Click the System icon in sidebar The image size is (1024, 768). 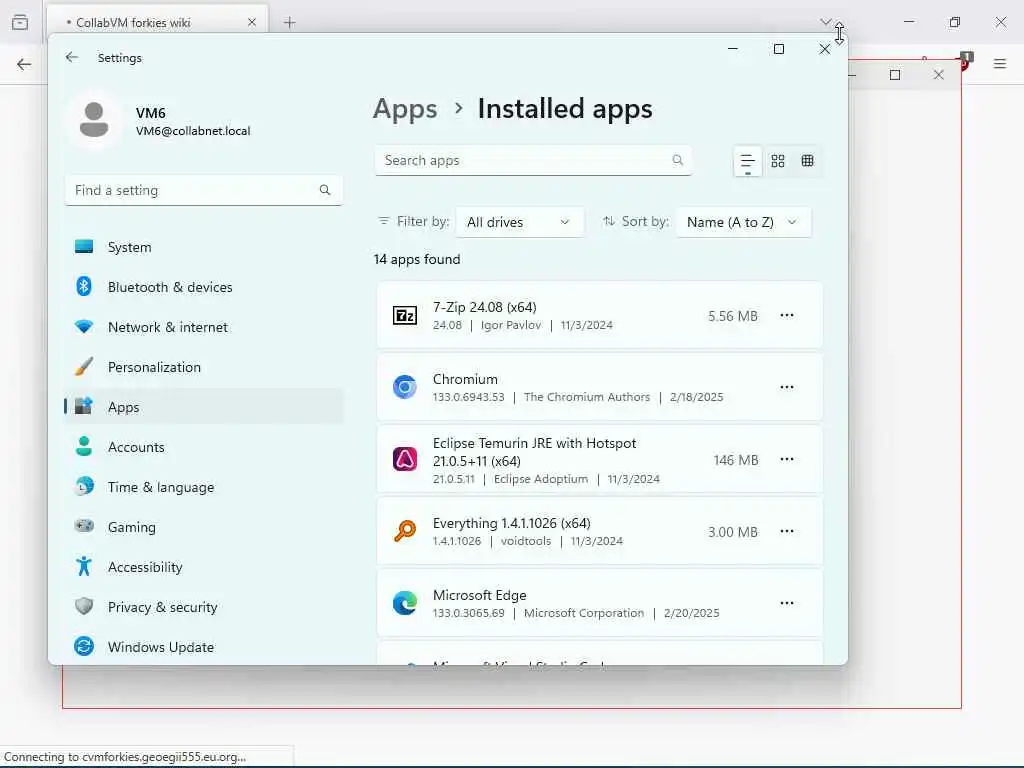click(84, 247)
